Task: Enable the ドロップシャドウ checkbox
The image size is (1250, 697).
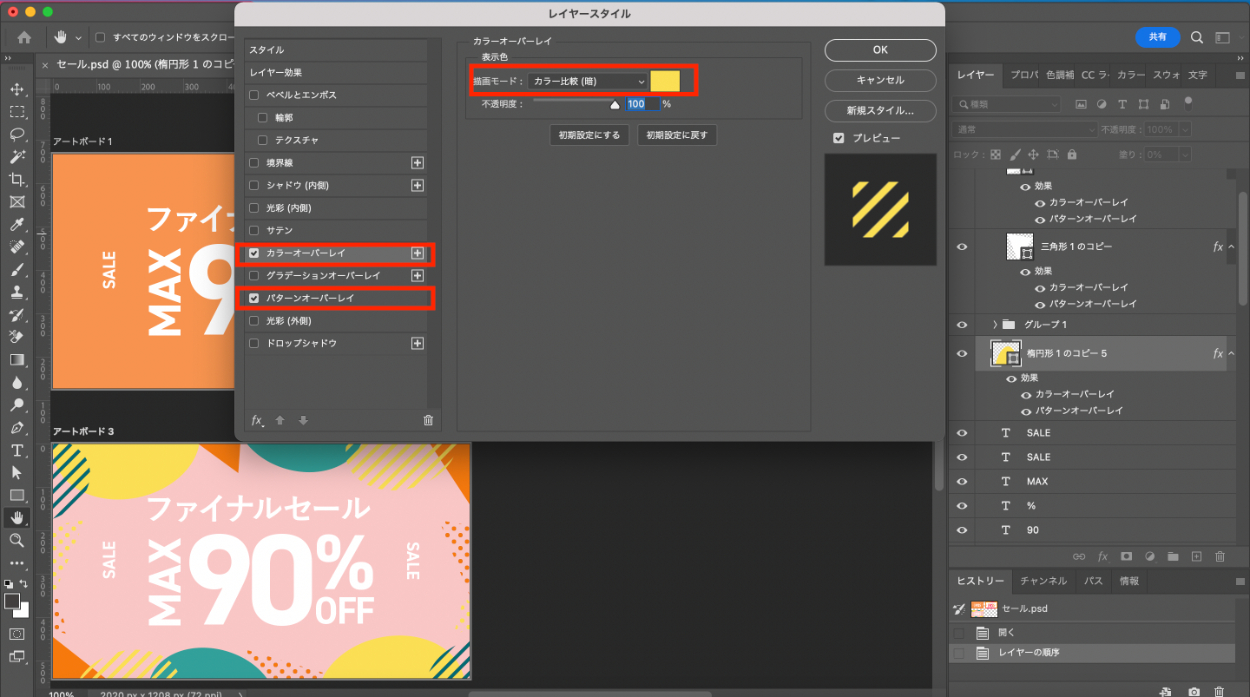Action: pyautogui.click(x=254, y=343)
